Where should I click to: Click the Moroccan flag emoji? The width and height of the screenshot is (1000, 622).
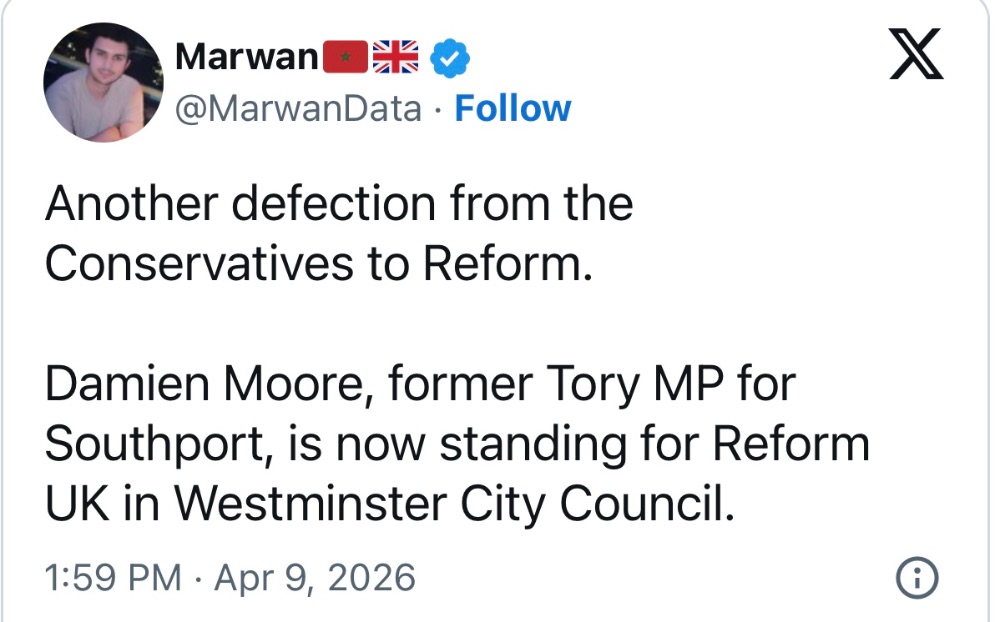346,58
